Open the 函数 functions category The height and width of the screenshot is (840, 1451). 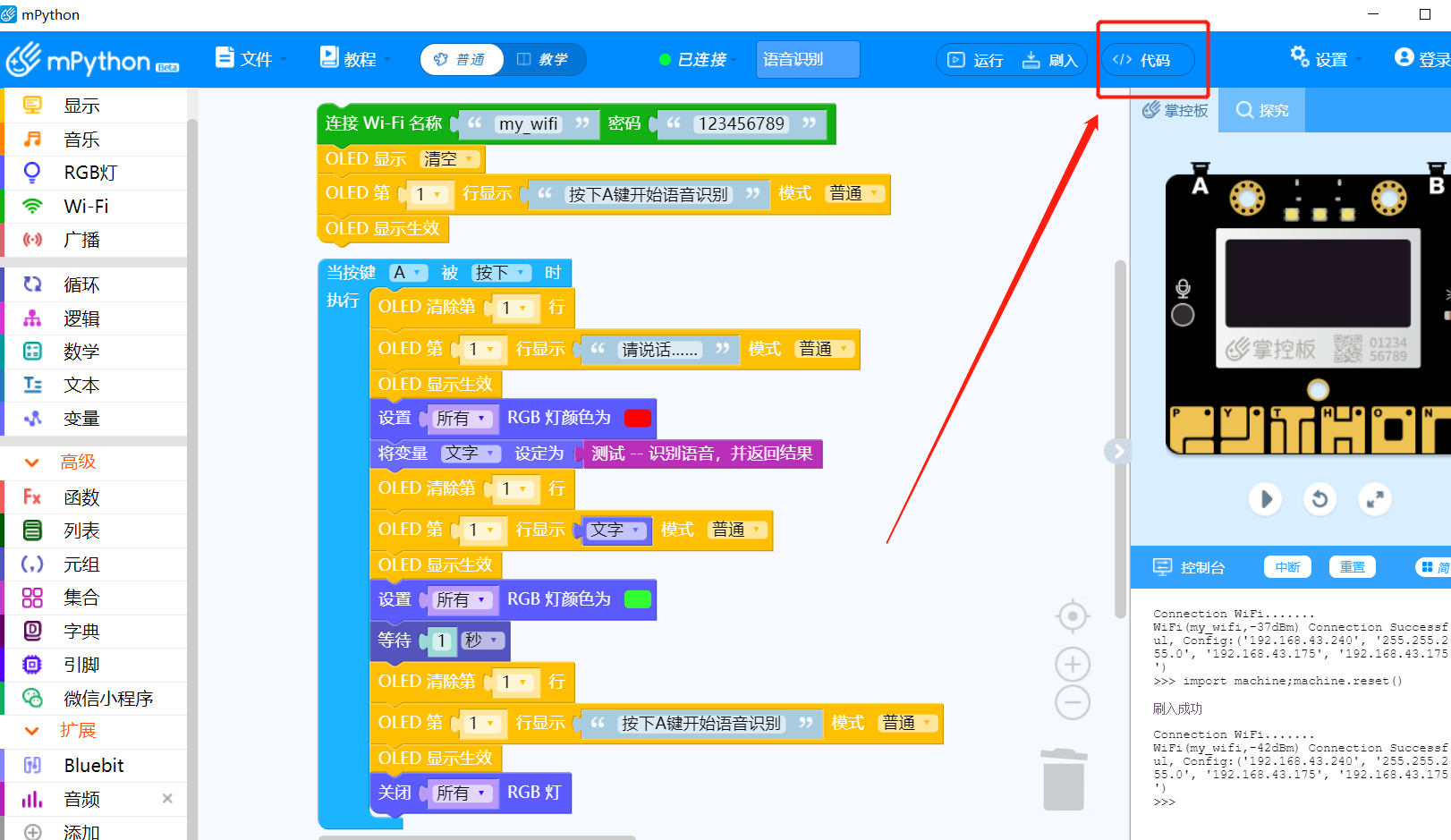pyautogui.click(x=94, y=497)
